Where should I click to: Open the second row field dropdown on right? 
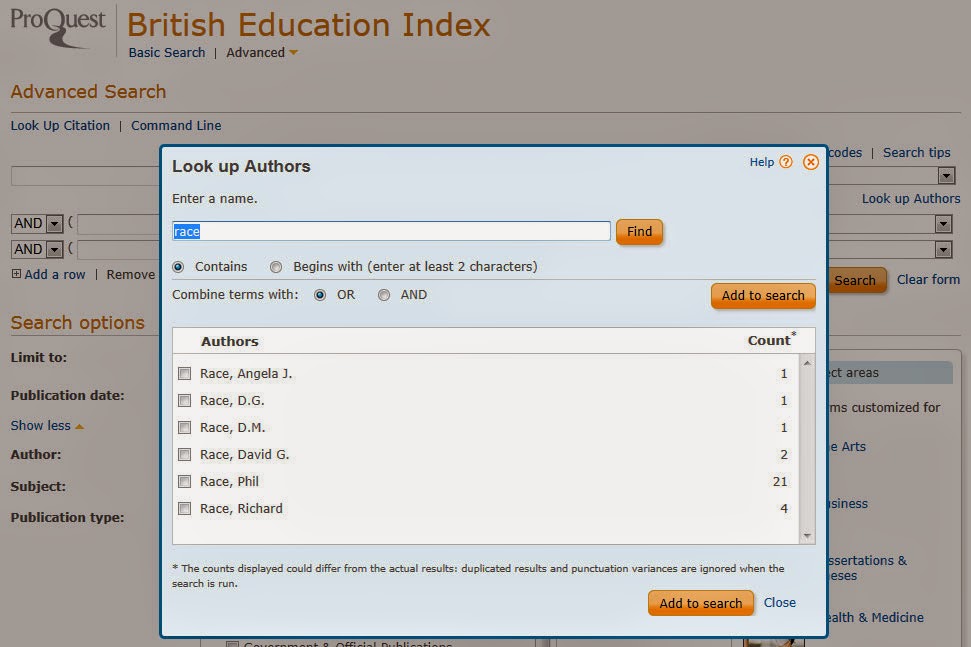tap(943, 224)
